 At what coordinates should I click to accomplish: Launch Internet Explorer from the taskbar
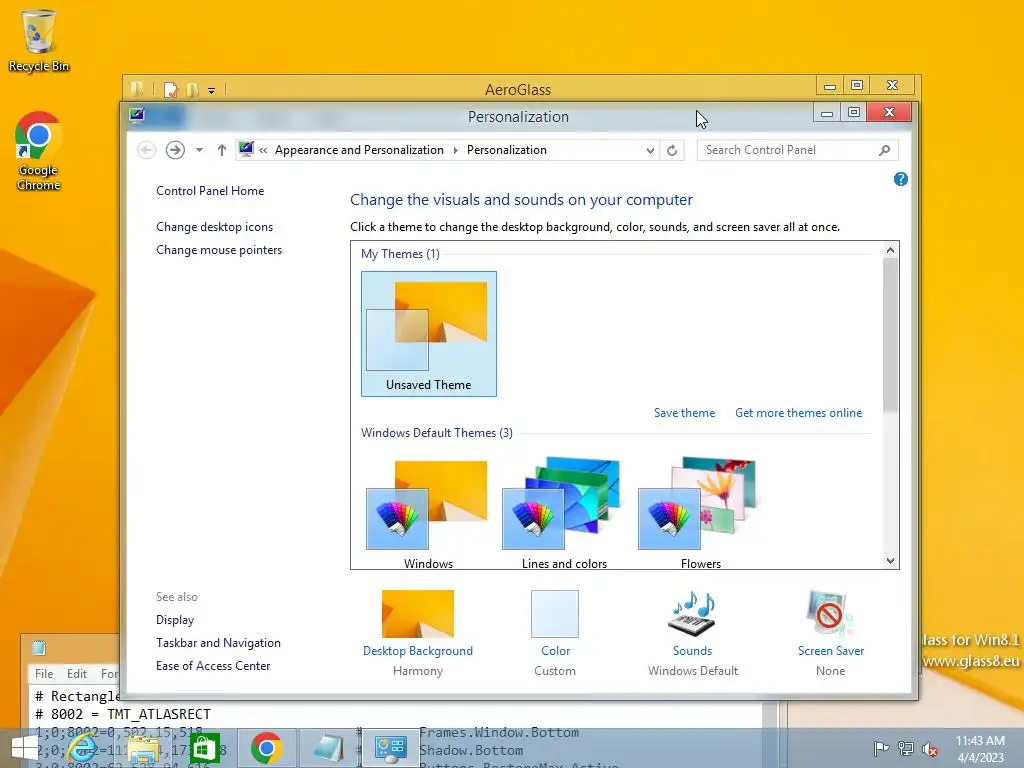84,748
